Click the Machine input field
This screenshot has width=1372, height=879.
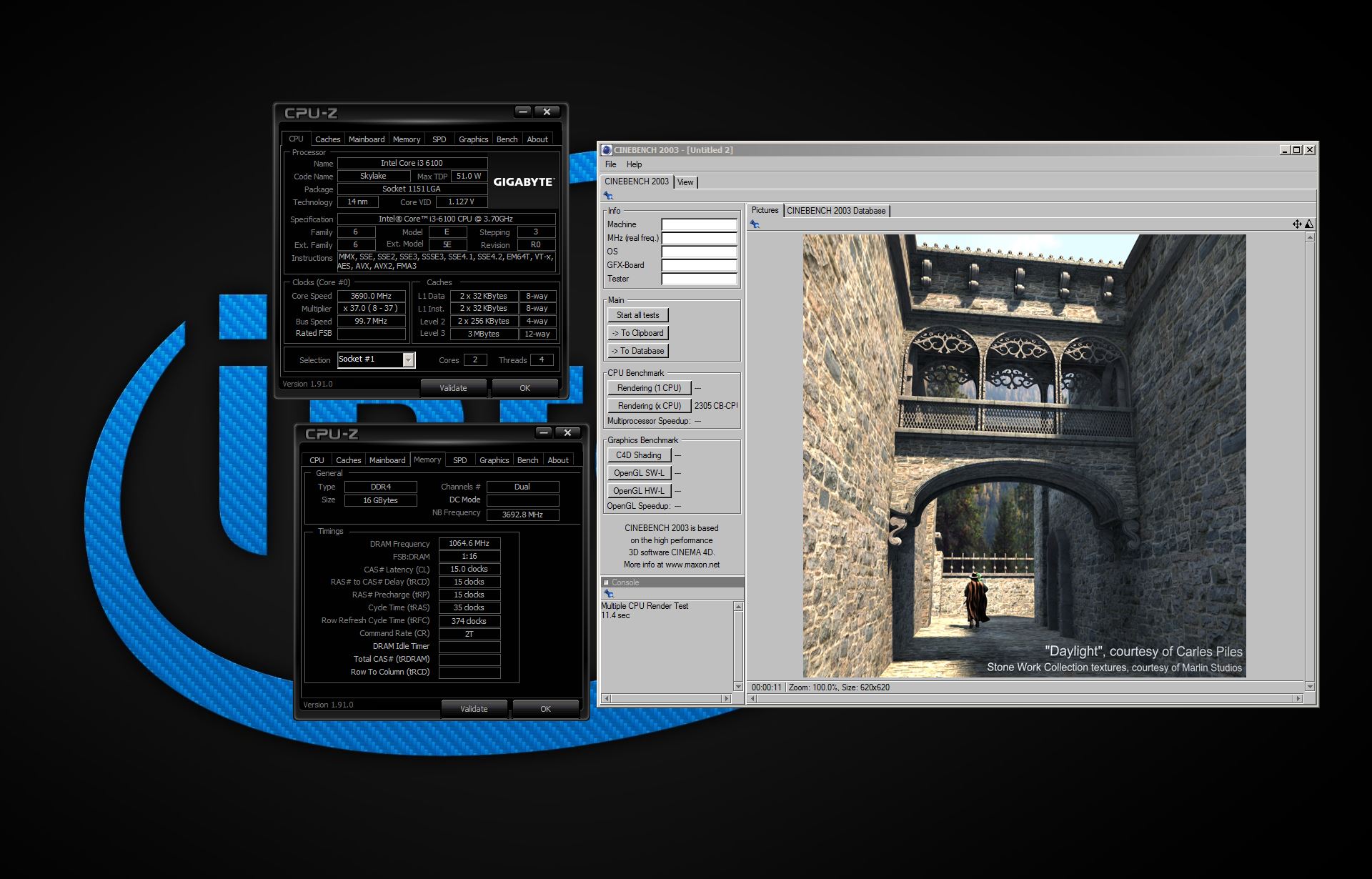[699, 224]
